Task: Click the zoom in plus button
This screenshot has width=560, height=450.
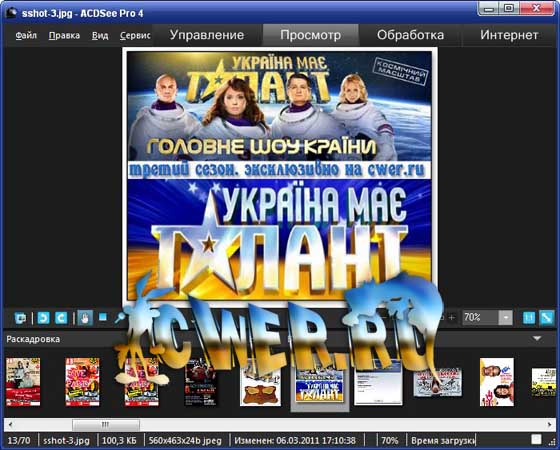Action: click(451, 317)
